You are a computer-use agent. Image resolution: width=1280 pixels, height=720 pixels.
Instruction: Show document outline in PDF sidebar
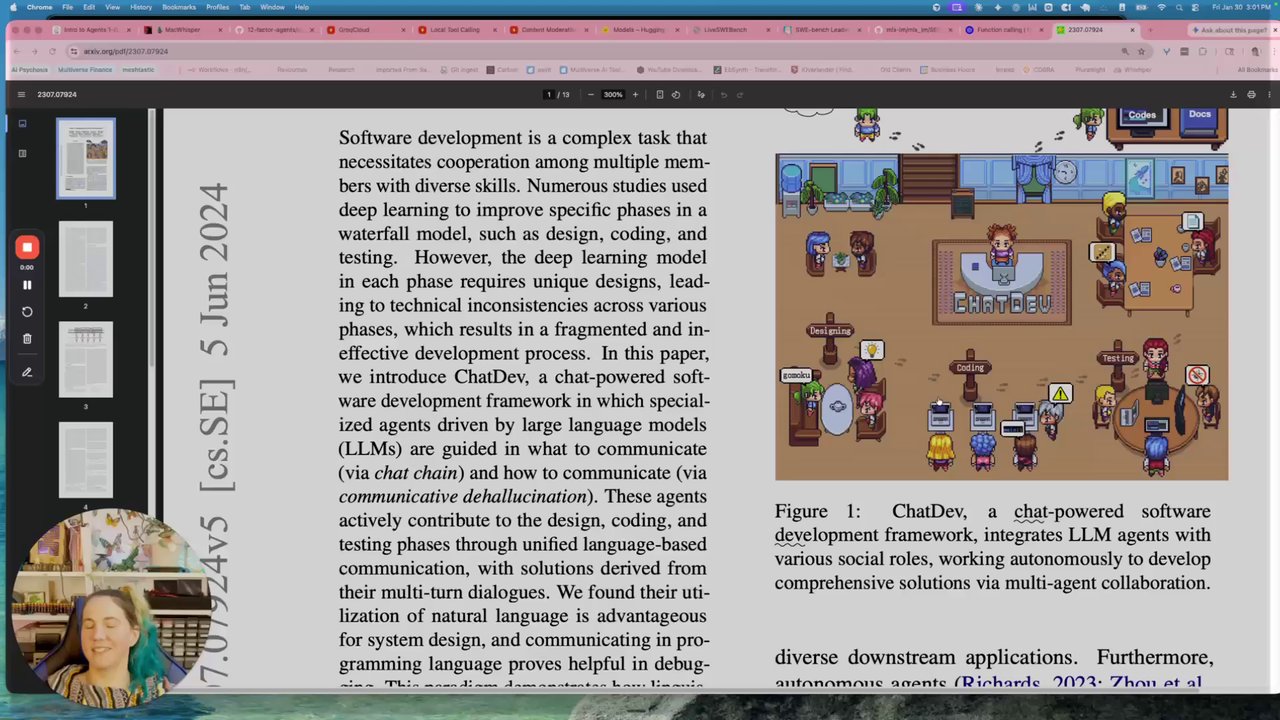[x=22, y=153]
